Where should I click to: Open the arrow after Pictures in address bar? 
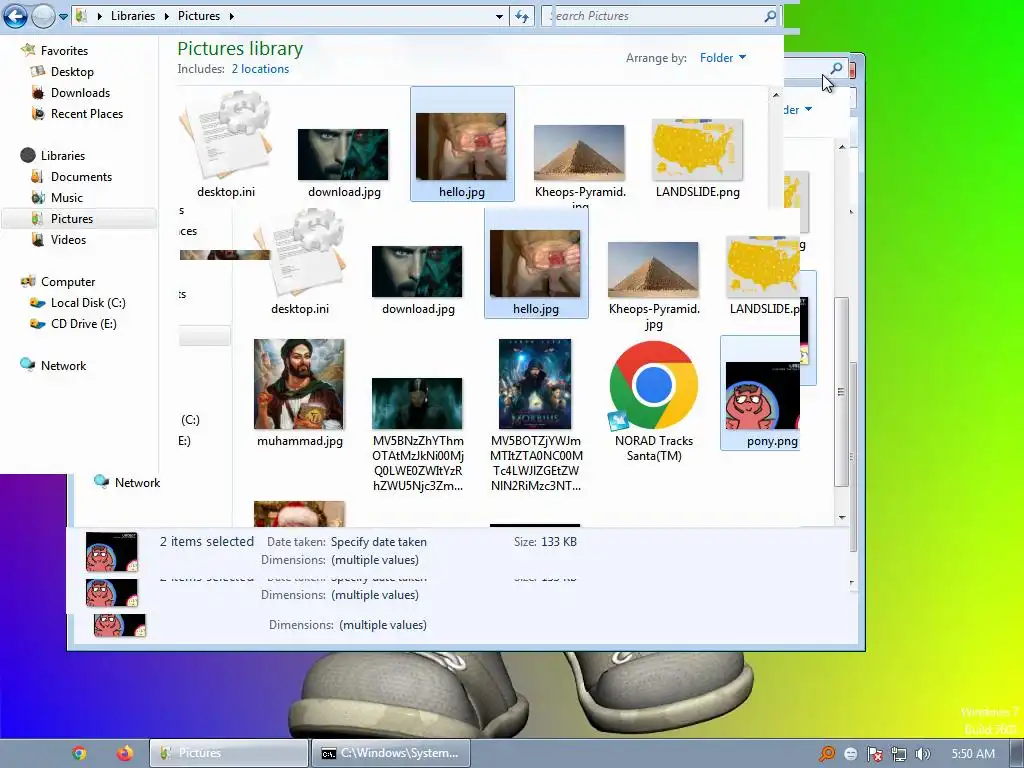click(231, 16)
